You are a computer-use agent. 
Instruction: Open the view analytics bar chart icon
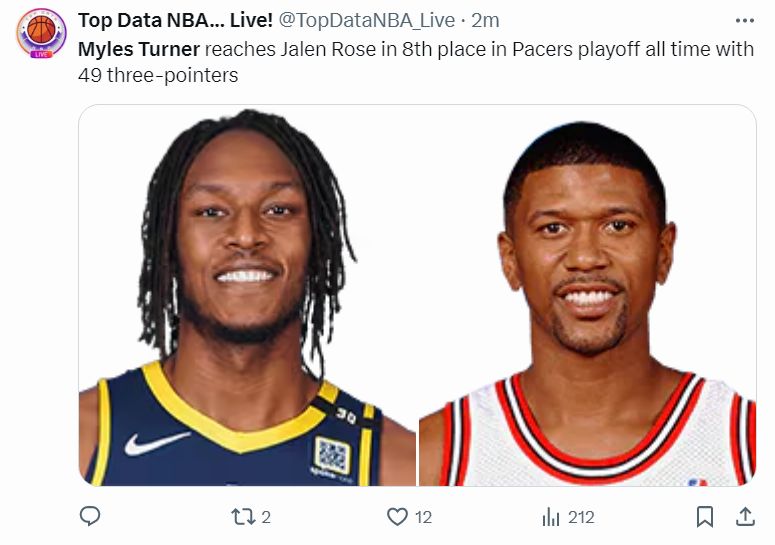[551, 516]
